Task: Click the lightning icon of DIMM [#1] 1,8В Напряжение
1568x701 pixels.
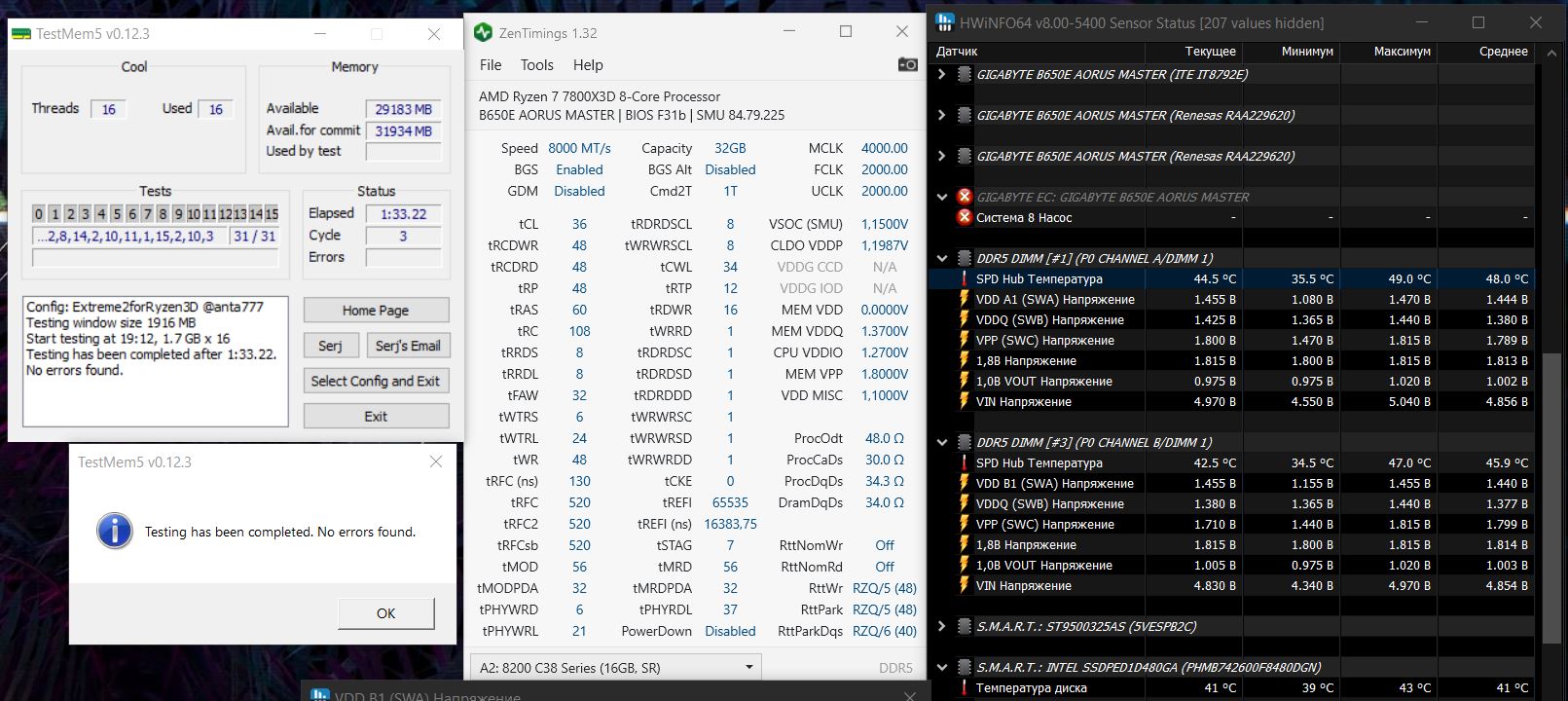Action: pos(965,360)
